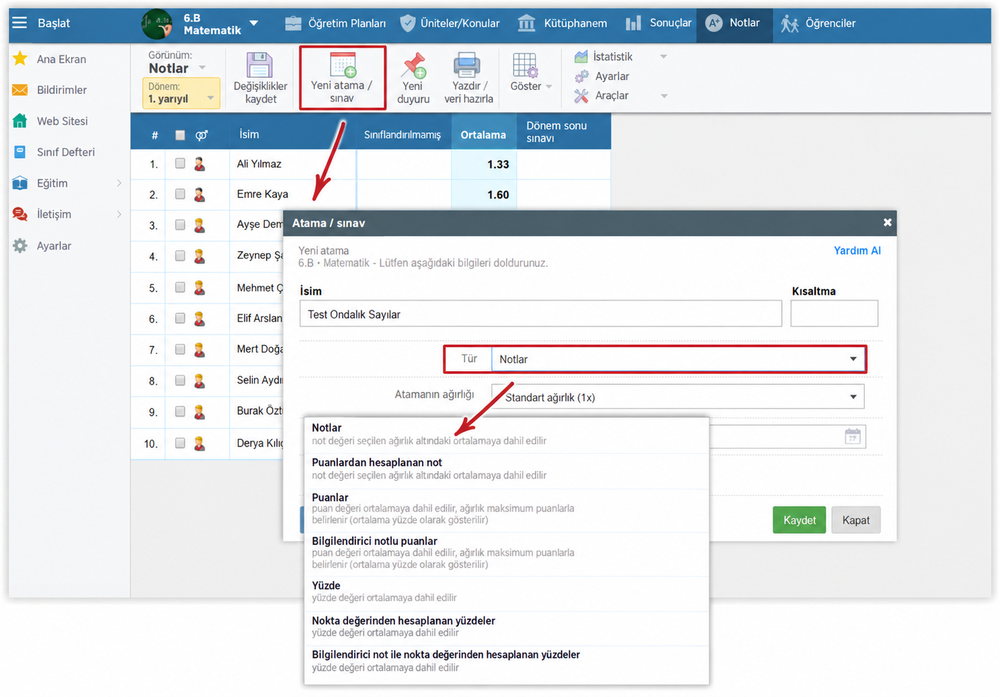
Task: Tick the checkbox for Ali Yılmaz
Action: click(x=180, y=163)
